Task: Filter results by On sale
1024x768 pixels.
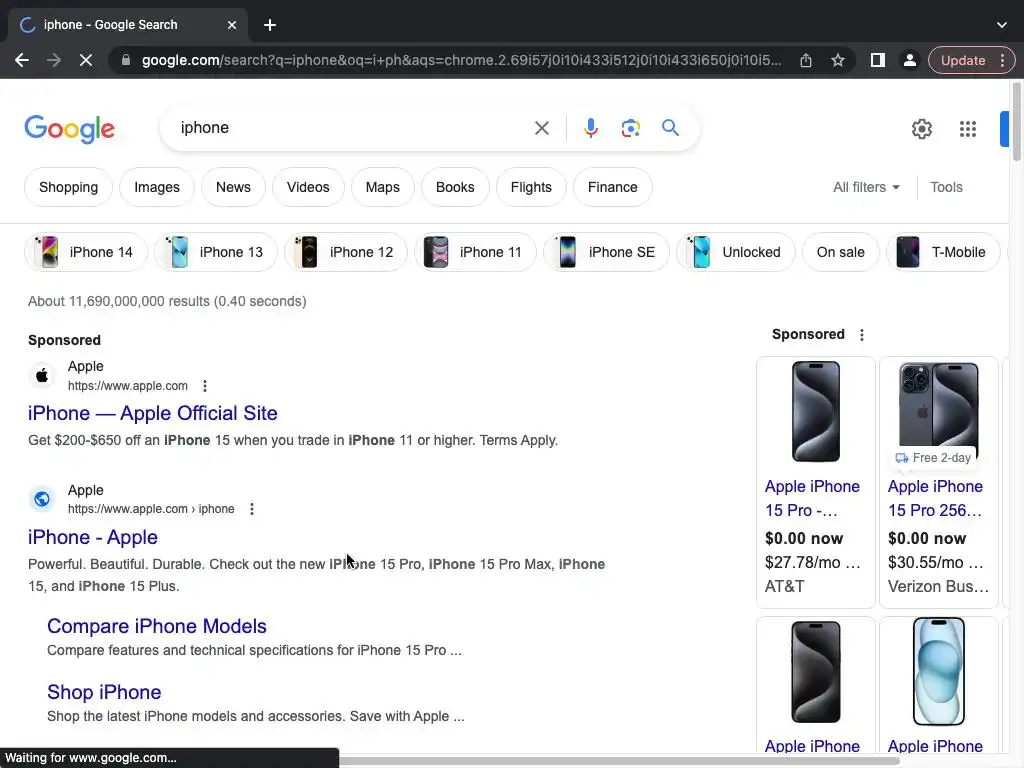Action: pyautogui.click(x=840, y=252)
